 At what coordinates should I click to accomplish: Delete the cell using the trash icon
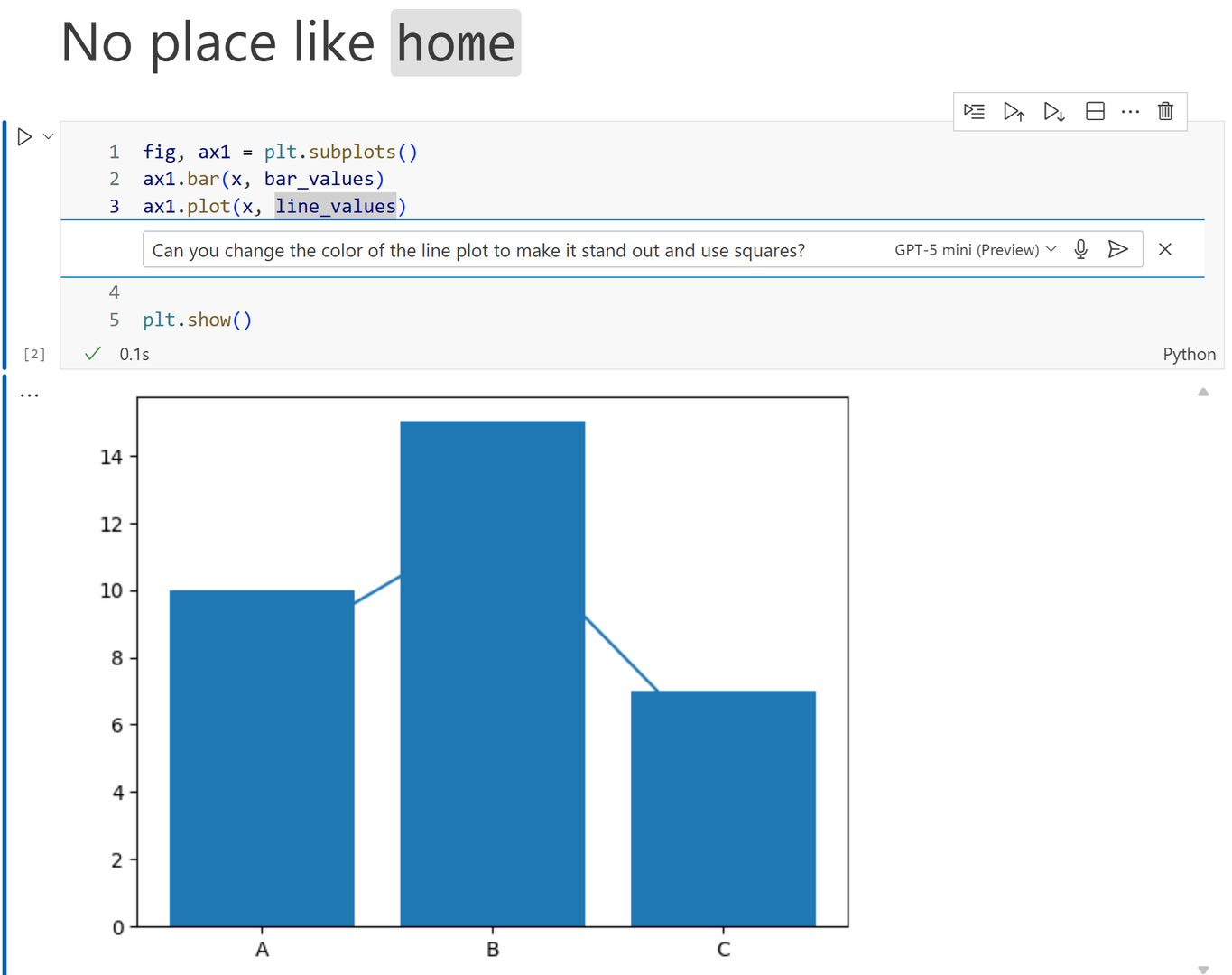[x=1165, y=111]
